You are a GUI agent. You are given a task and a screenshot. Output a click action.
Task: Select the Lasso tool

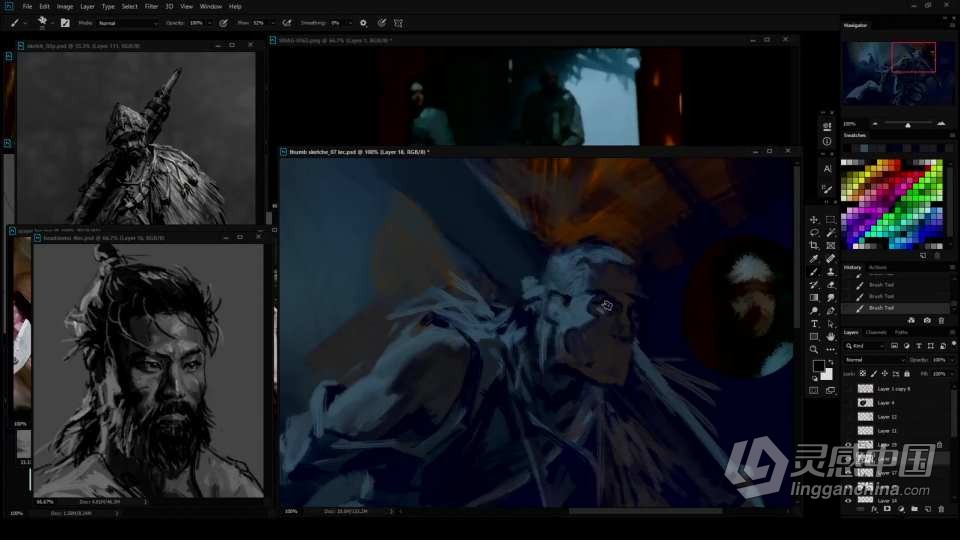814,233
